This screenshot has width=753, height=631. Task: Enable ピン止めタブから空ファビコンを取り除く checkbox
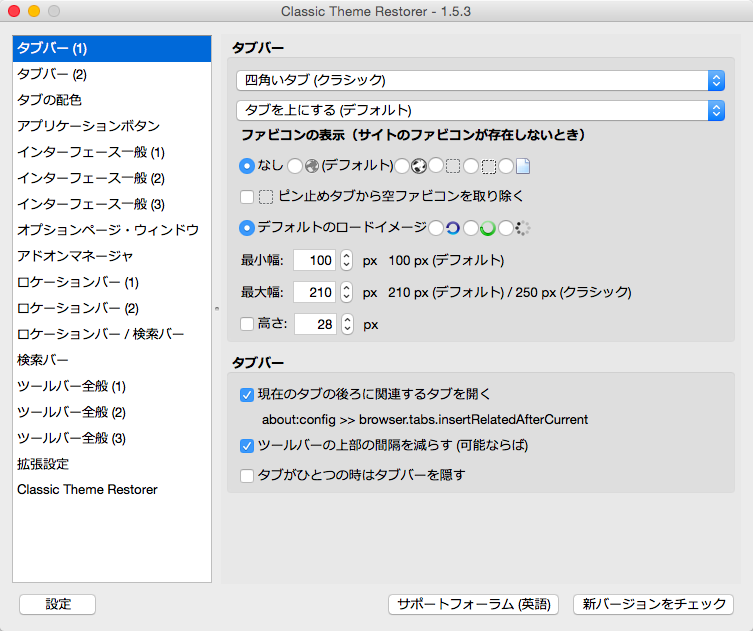(247, 196)
